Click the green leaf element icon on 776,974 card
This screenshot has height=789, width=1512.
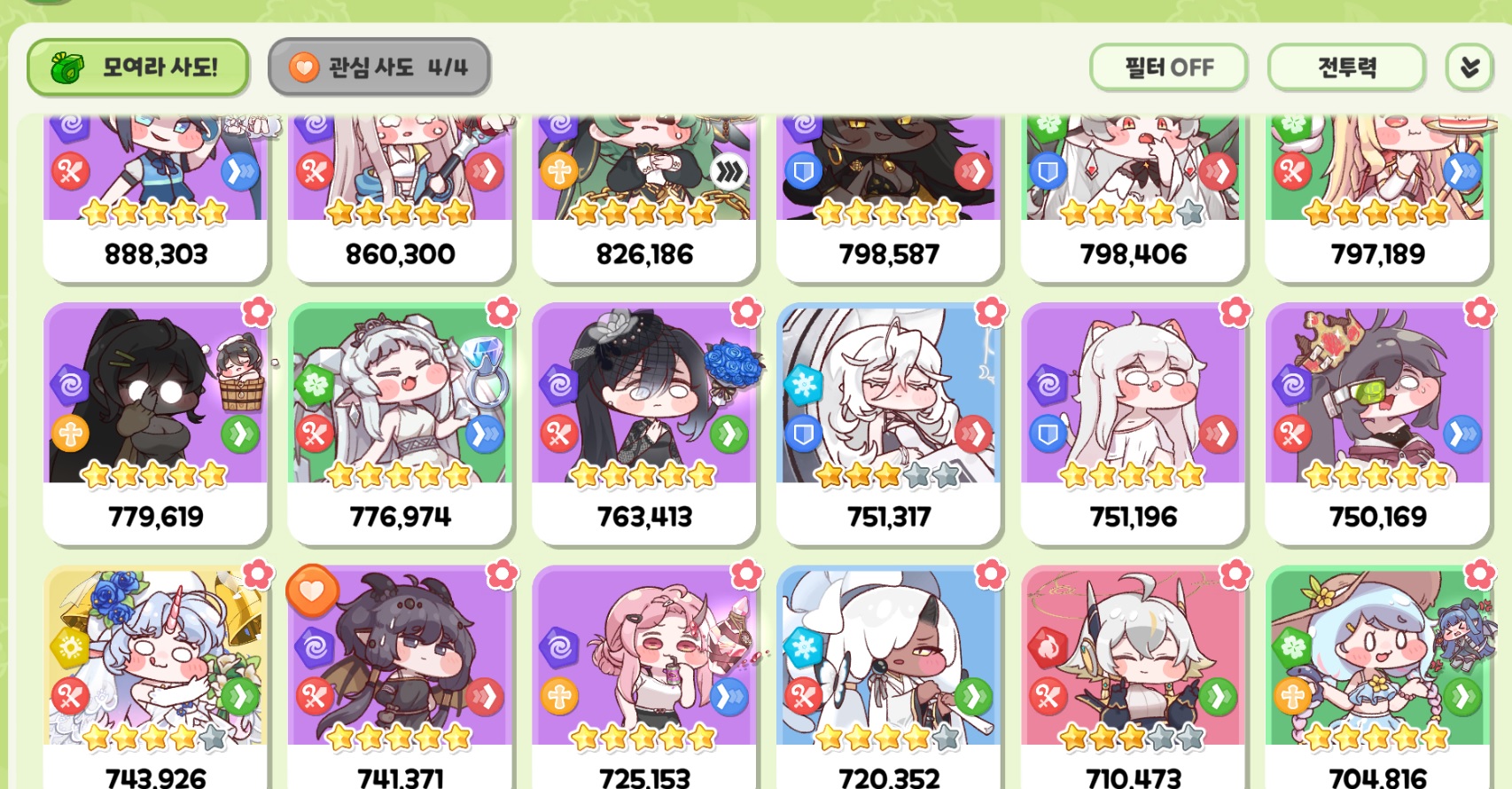tap(315, 385)
